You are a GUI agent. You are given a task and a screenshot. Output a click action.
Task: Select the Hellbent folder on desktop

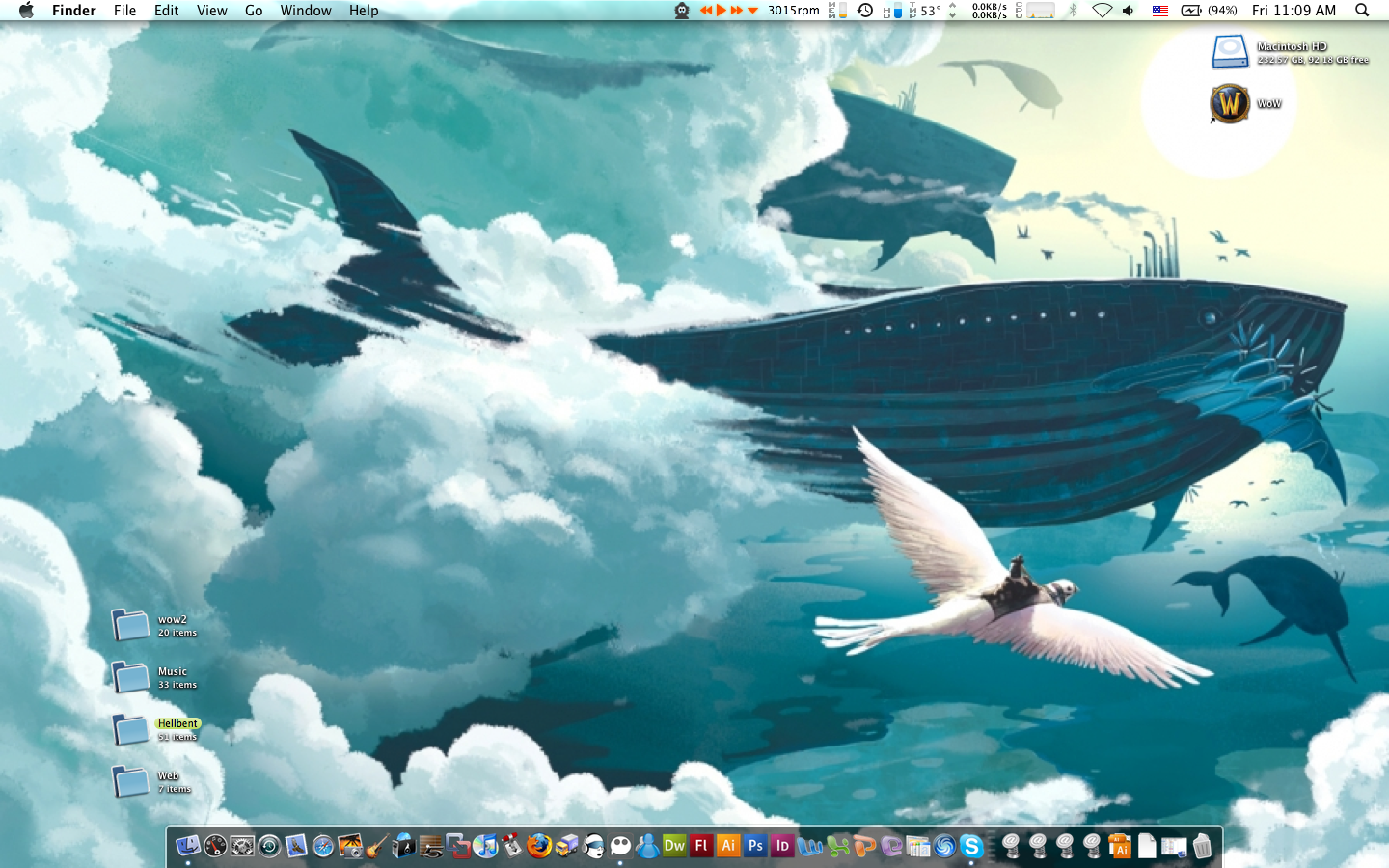[x=154, y=729]
